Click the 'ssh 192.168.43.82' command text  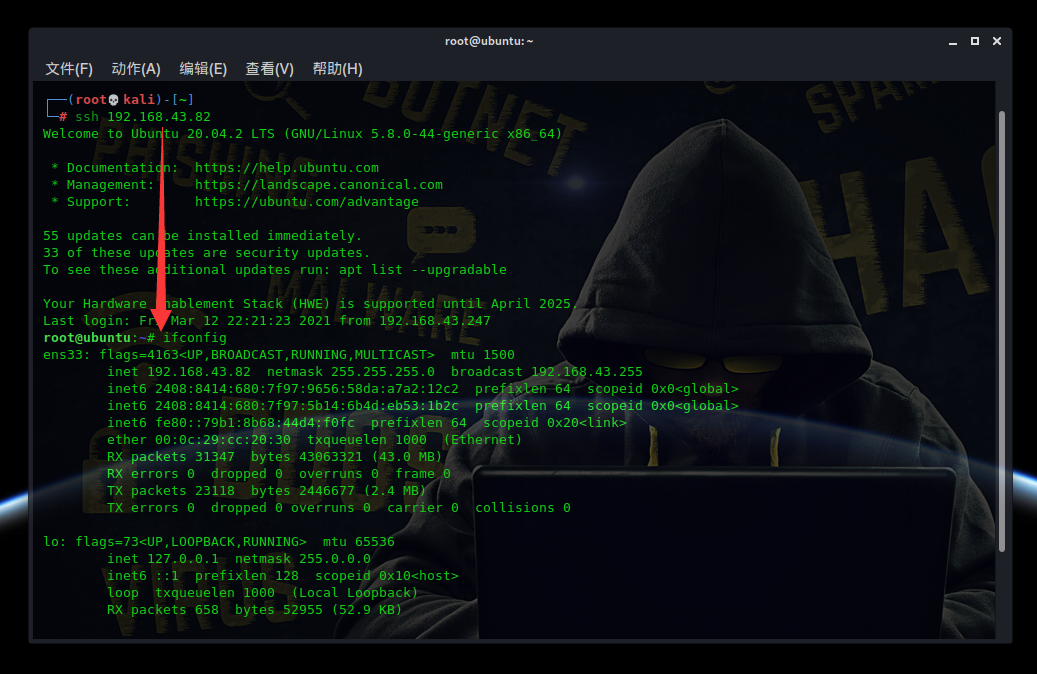tap(143, 116)
